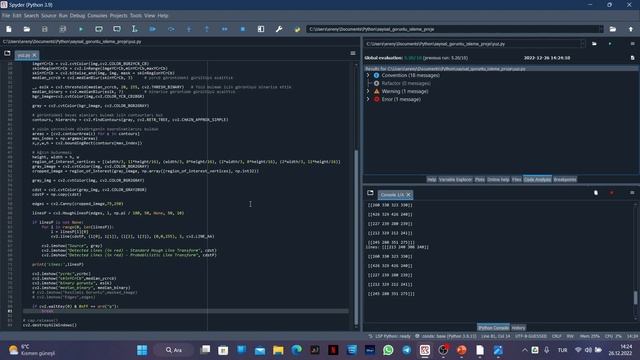Click the console vertical scrollbar handle
Viewport: 640px width, 360px height.
[x=635, y=298]
